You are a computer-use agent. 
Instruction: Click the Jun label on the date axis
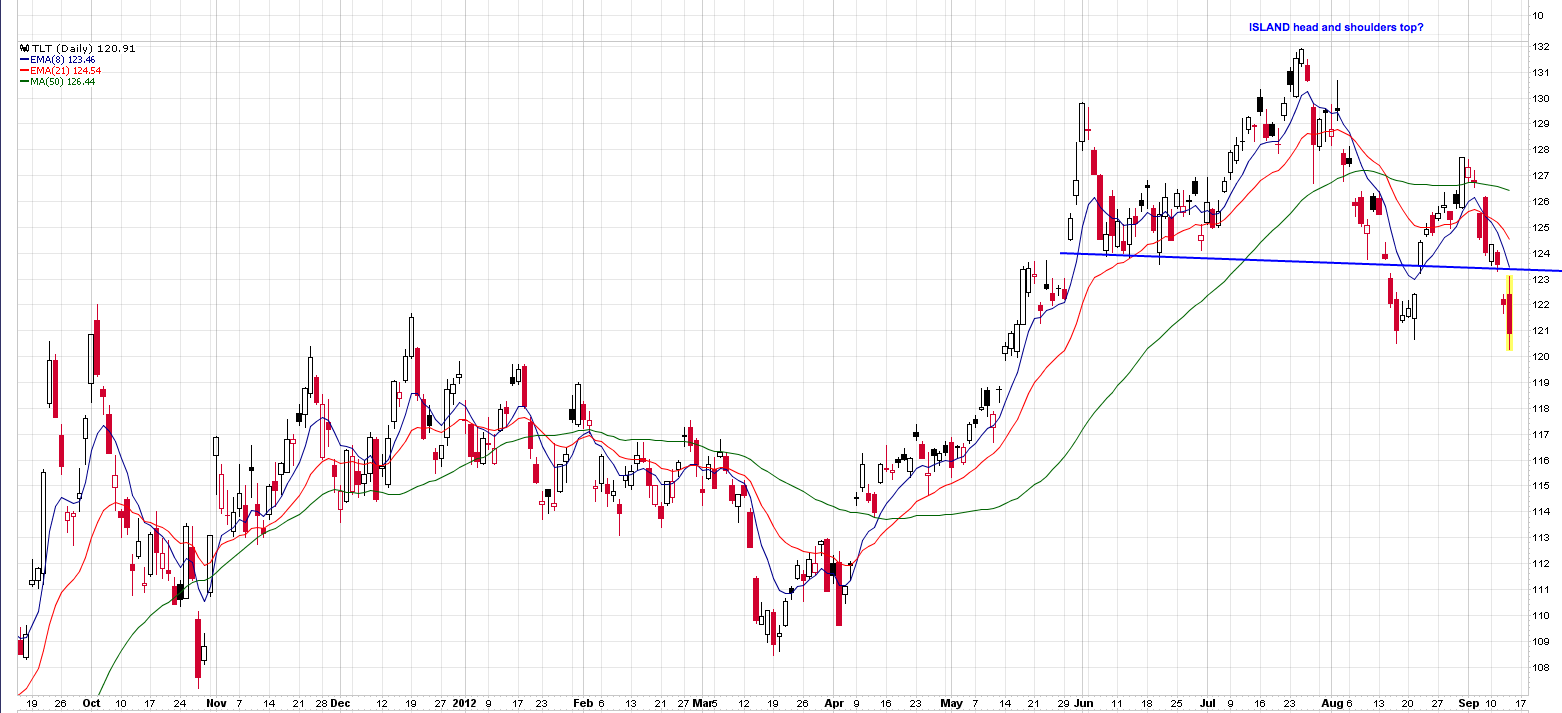tap(1085, 704)
